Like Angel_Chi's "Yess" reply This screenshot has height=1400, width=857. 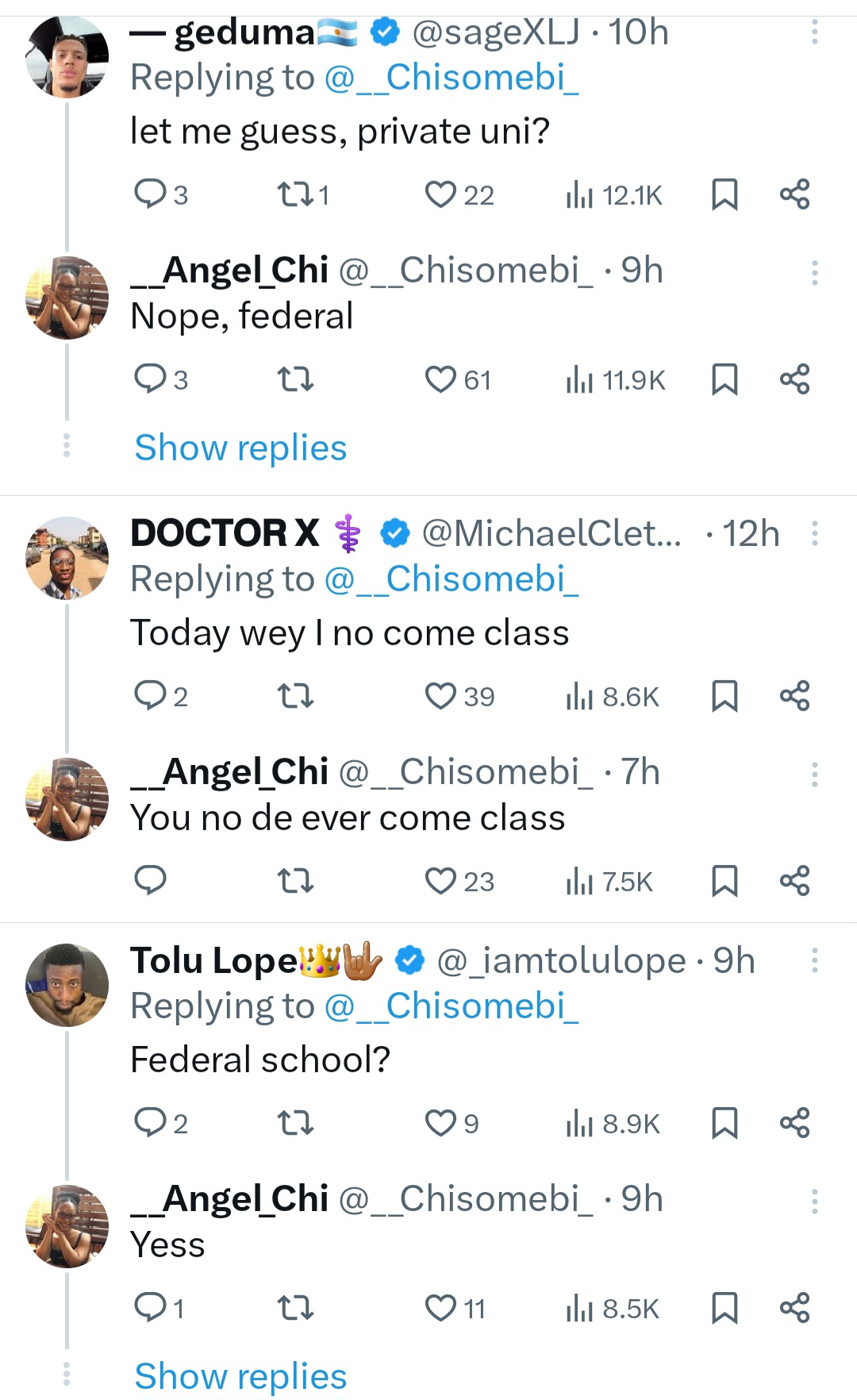440,1308
